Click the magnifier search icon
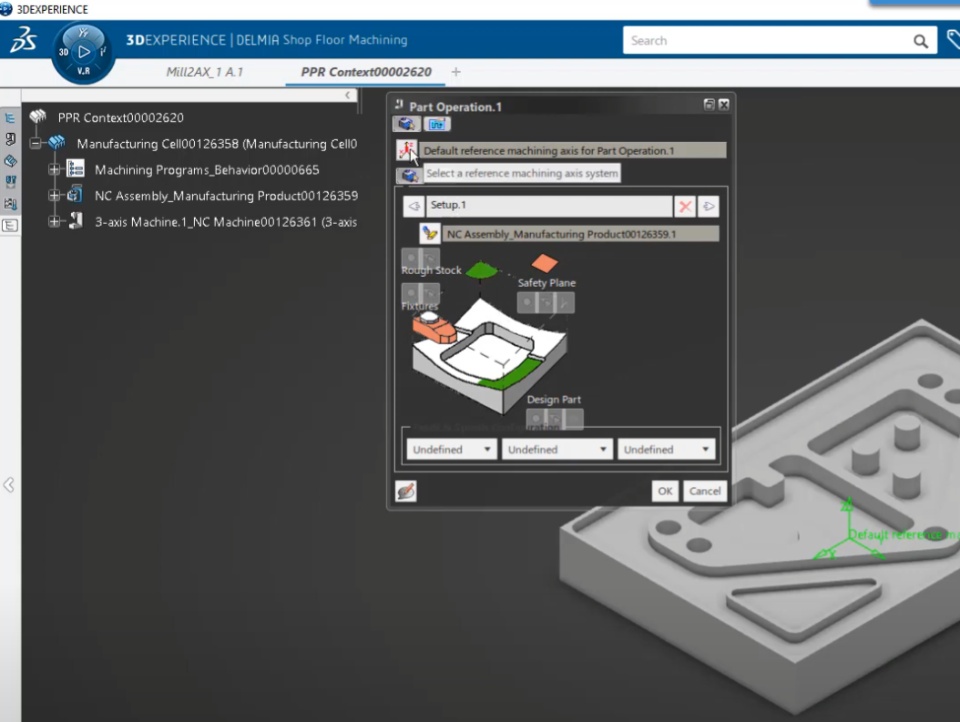The image size is (960, 722). [921, 41]
